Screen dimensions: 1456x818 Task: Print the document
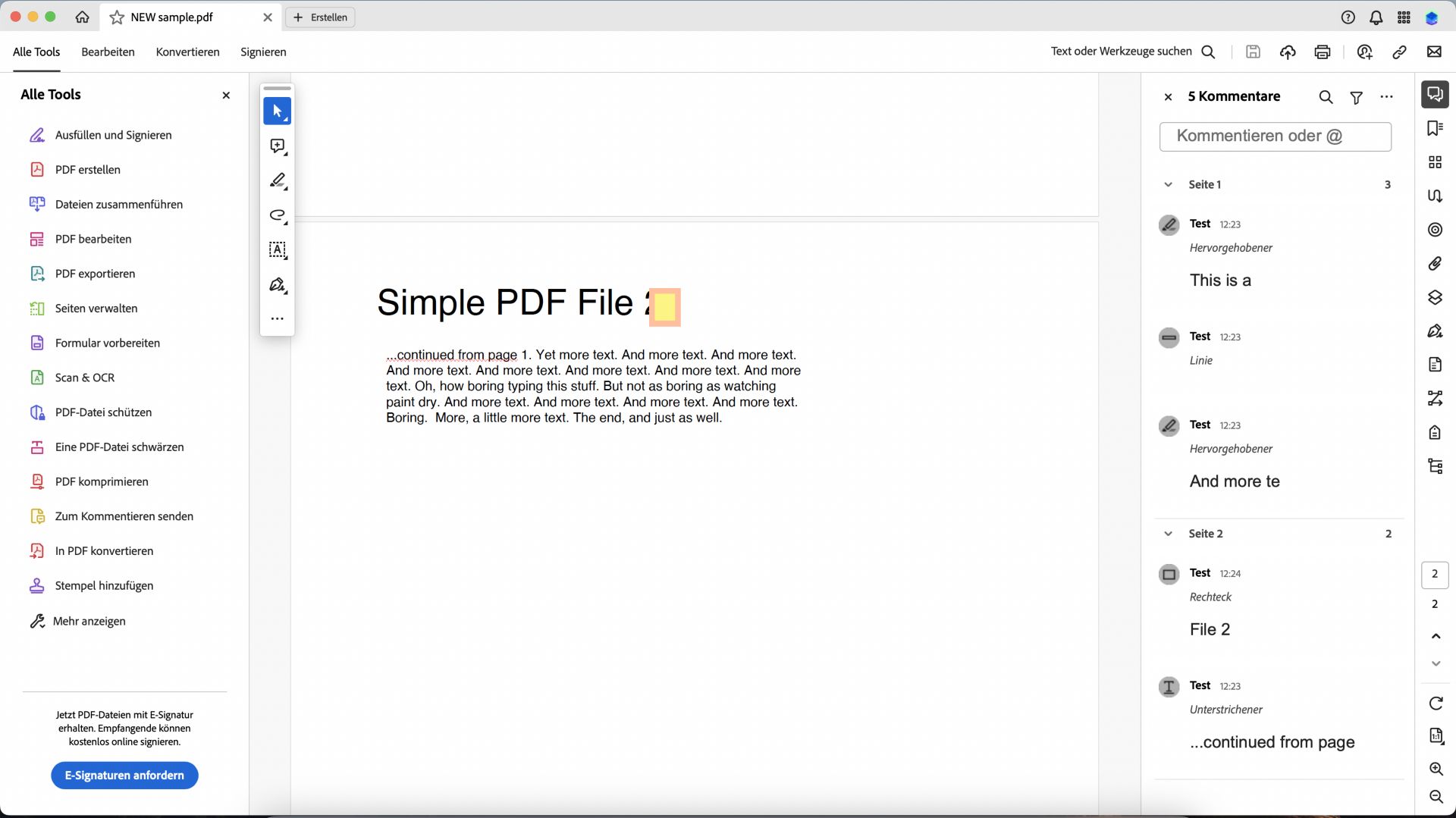[1323, 52]
